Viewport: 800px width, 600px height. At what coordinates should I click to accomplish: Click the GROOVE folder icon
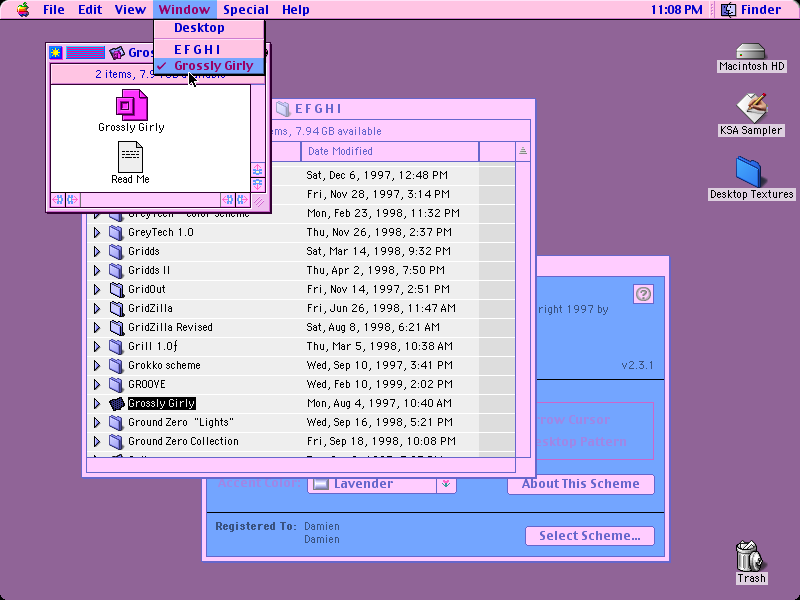[117, 385]
